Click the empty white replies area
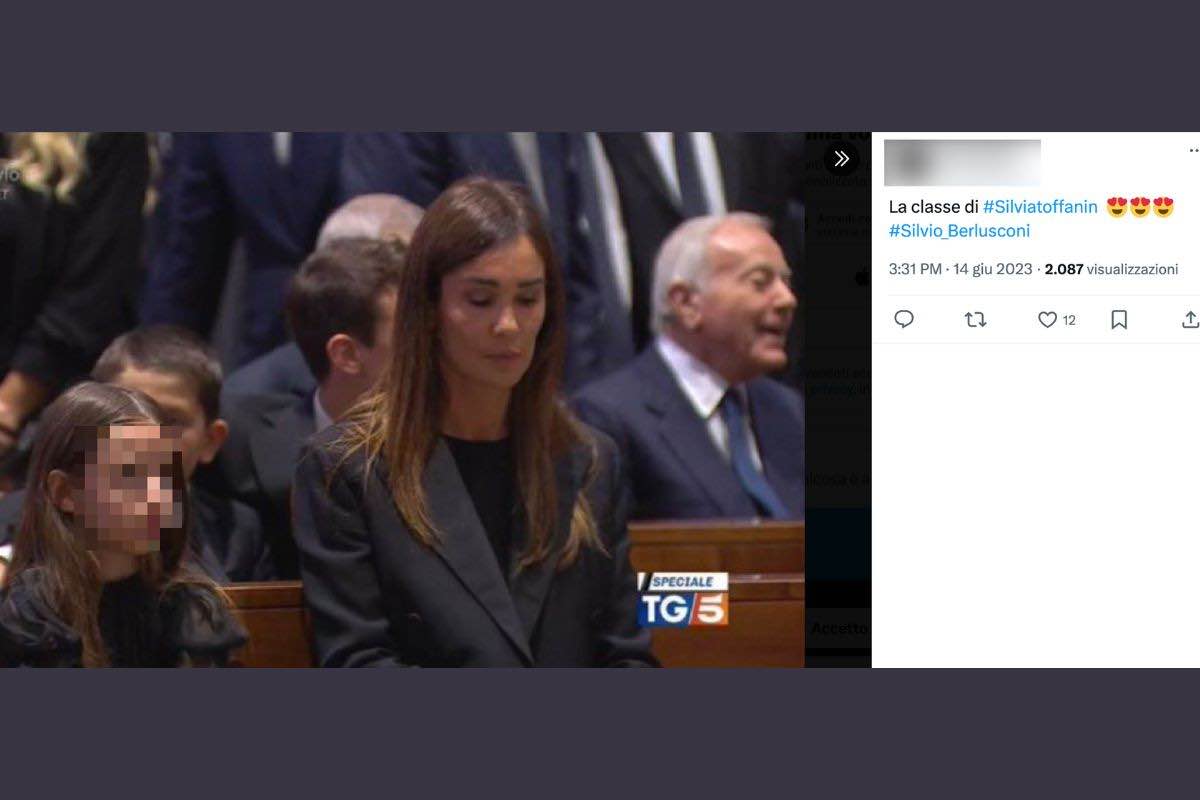This screenshot has width=1200, height=800. tap(1036, 505)
